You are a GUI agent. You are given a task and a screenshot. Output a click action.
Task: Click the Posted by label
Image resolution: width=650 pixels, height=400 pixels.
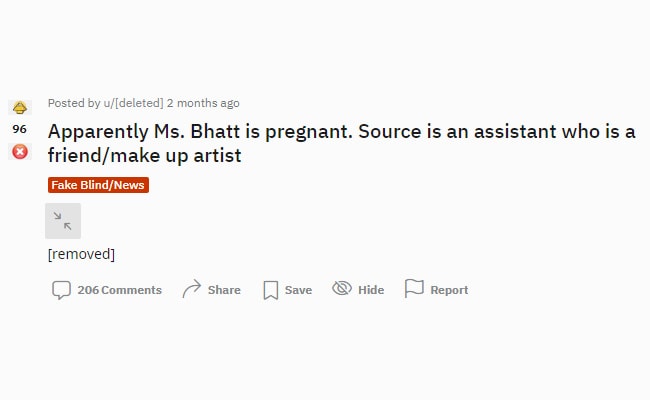[x=70, y=103]
